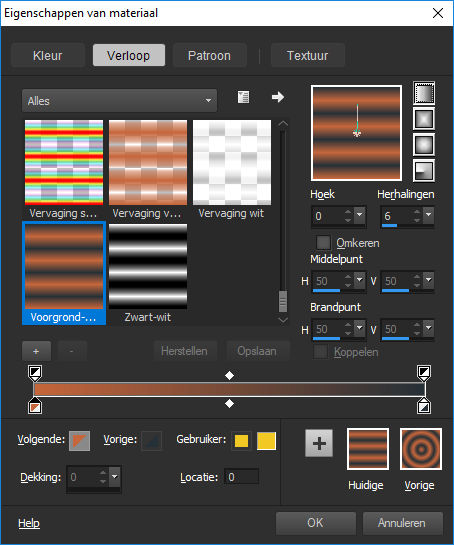Click the Brandpunt V input field

[397, 329]
